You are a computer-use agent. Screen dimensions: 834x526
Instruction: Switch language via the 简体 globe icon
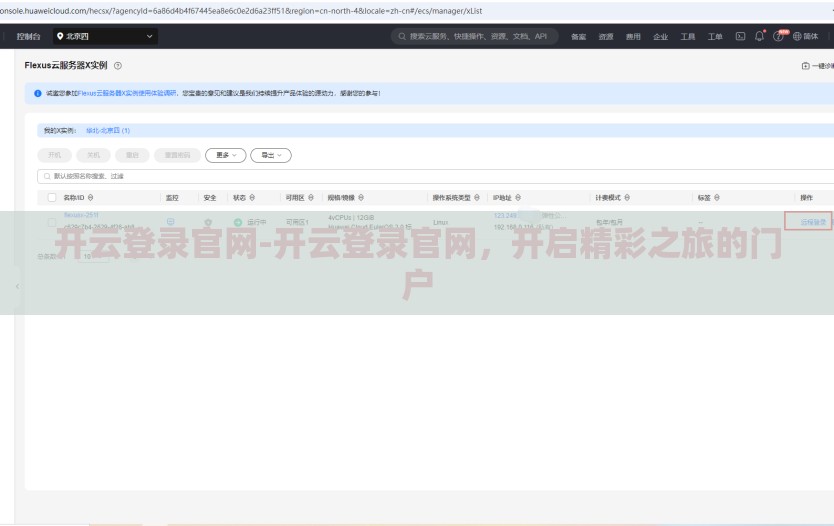pyautogui.click(x=805, y=36)
